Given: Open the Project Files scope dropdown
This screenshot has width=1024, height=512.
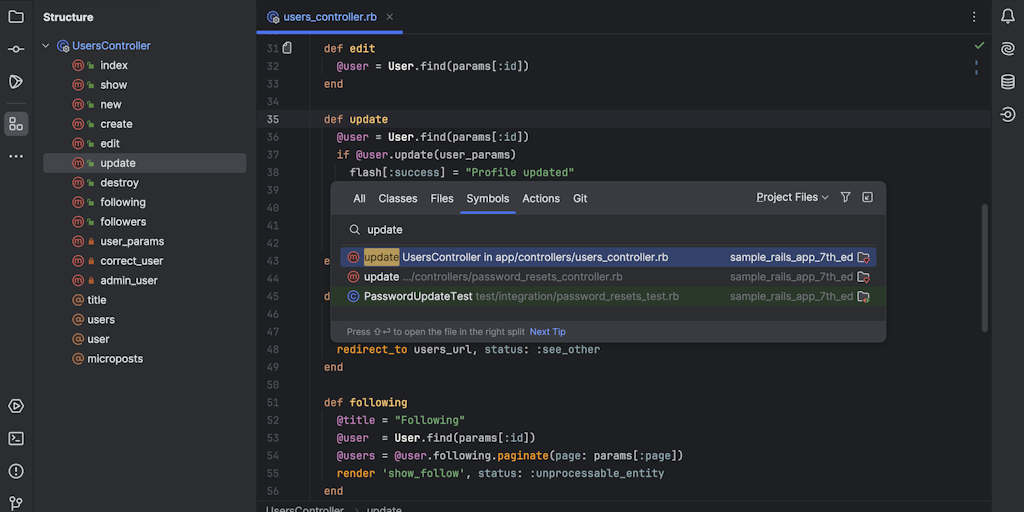Looking at the screenshot, I should tap(792, 198).
